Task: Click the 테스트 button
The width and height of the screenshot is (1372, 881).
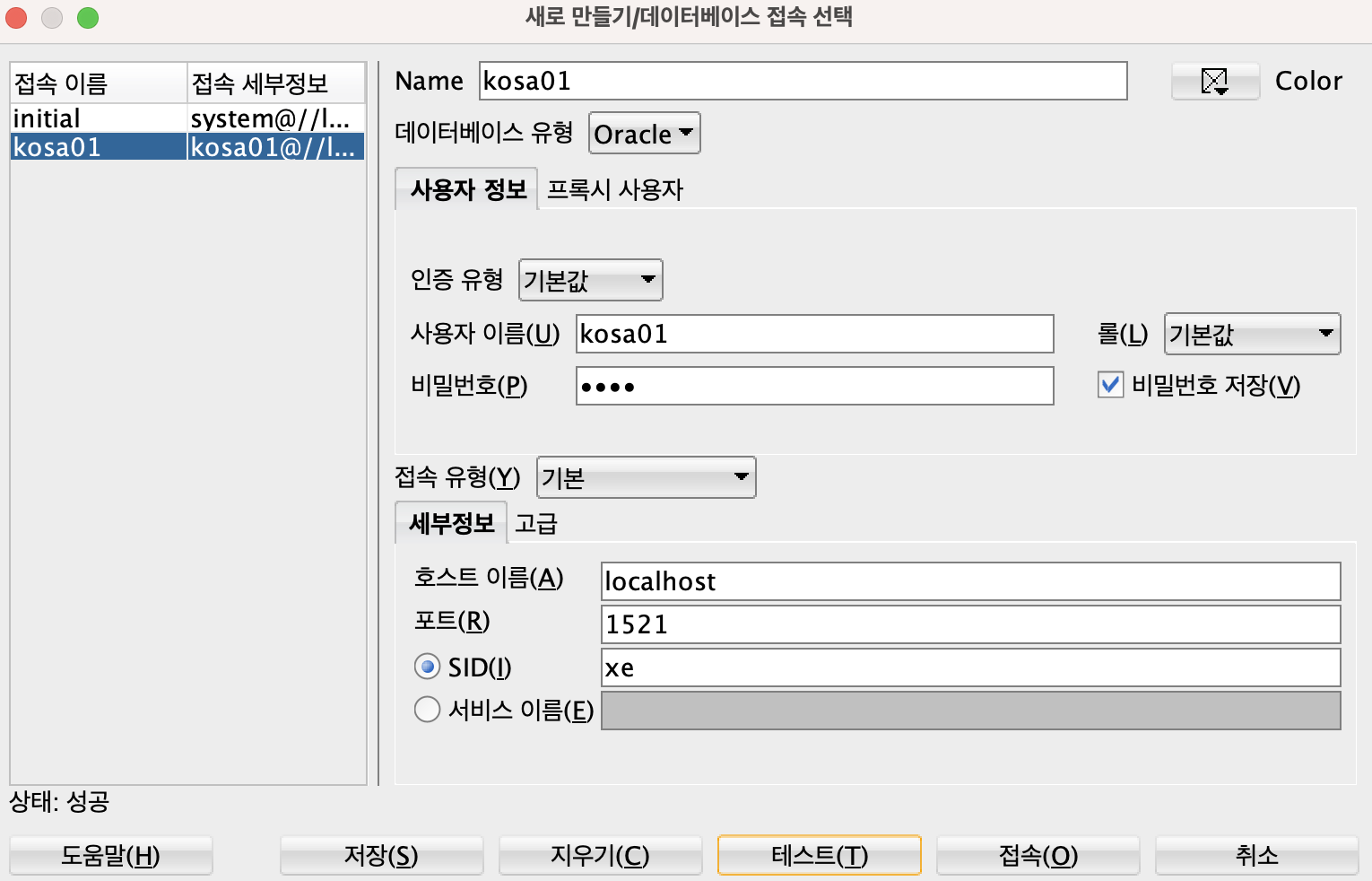Action: [820, 855]
